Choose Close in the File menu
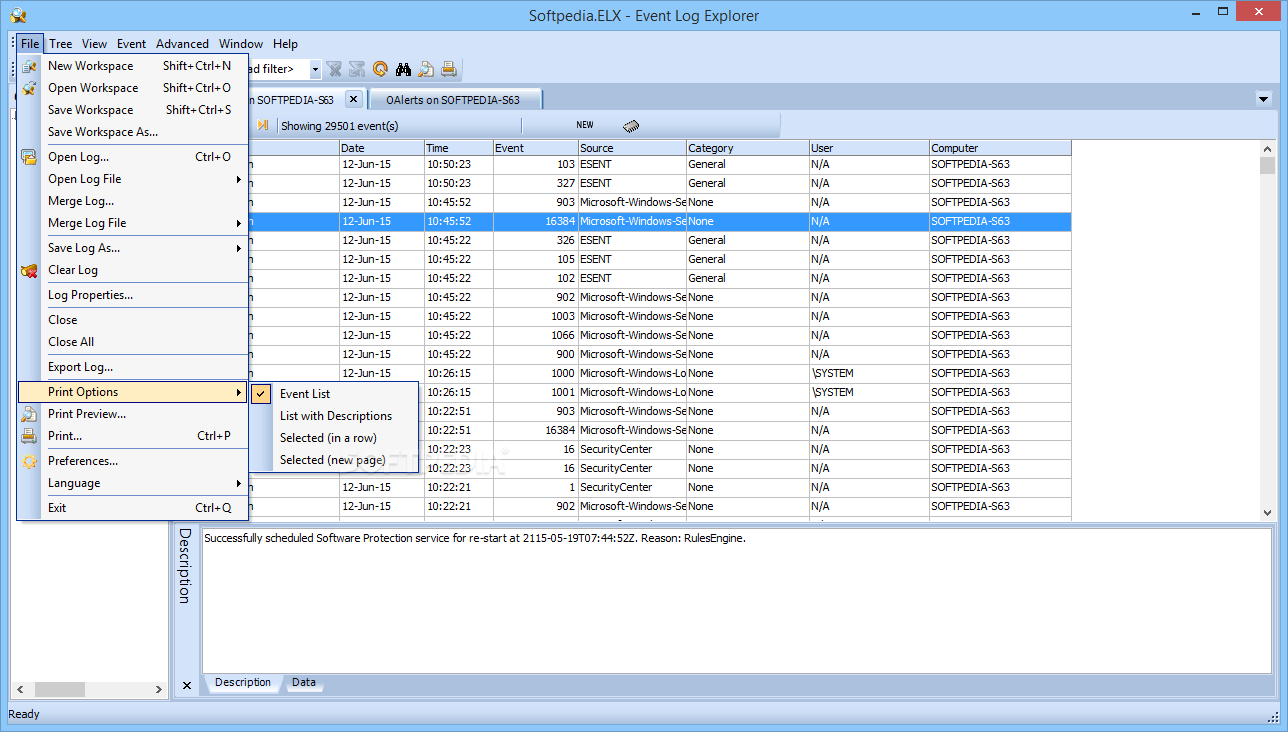 click(132, 320)
